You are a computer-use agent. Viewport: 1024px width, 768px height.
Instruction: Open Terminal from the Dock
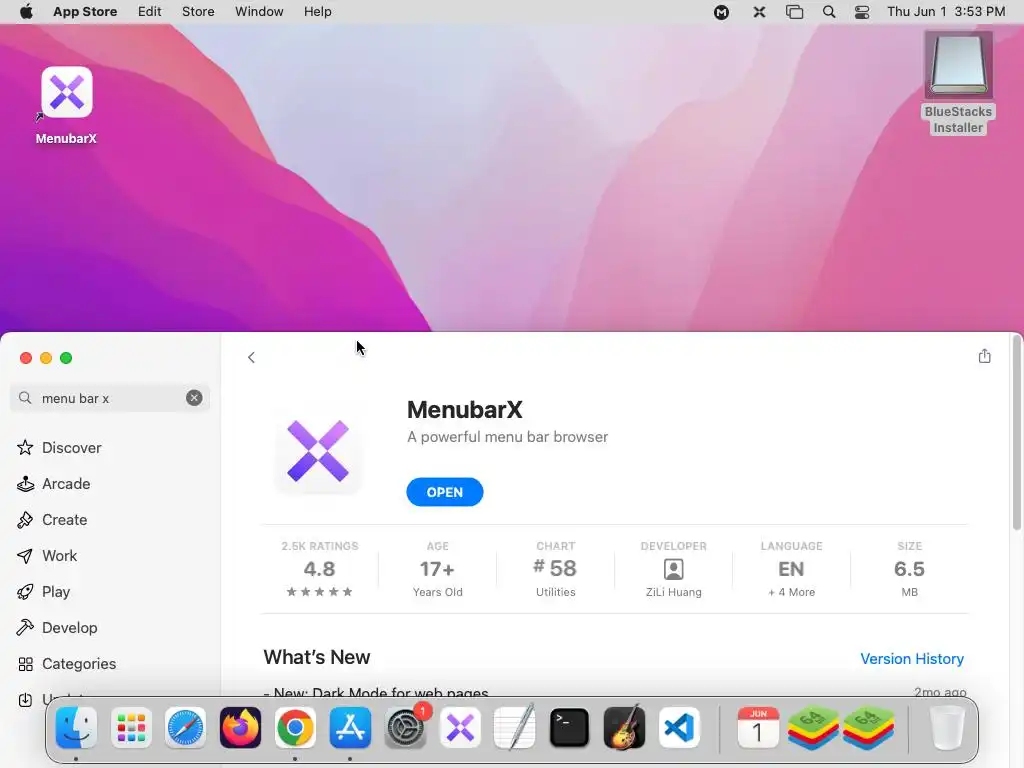[569, 728]
